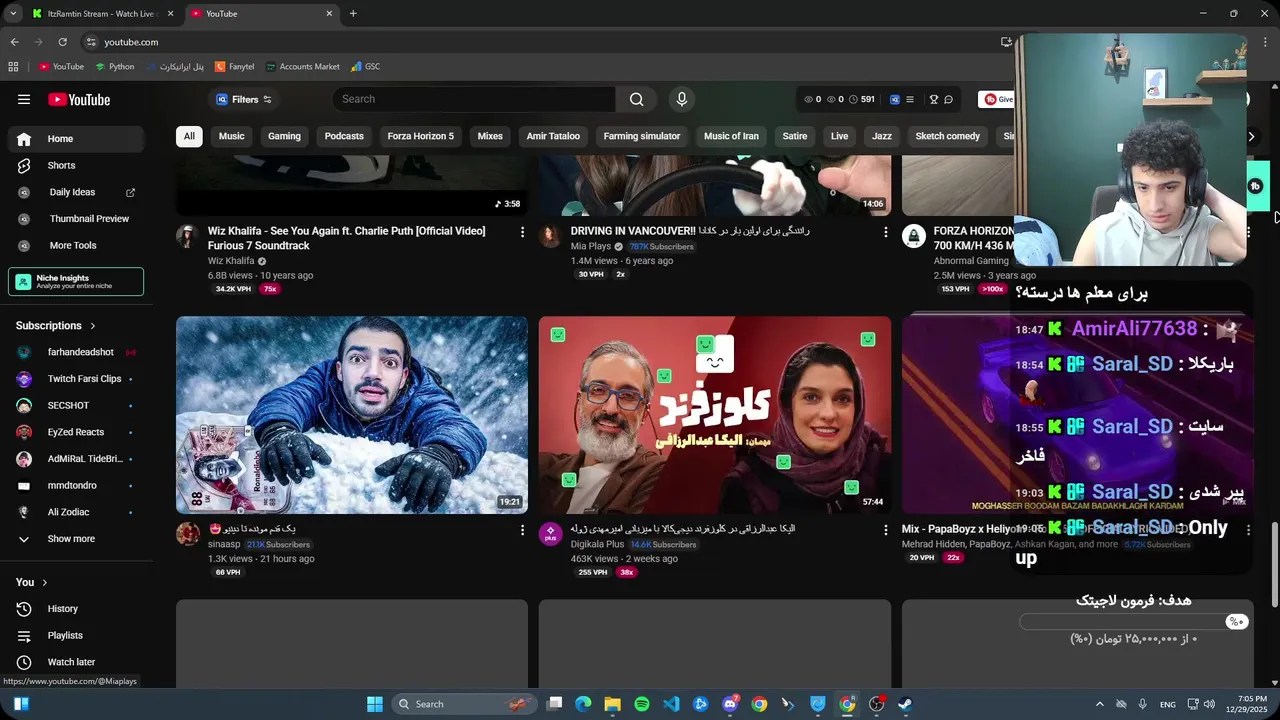Open the YouTube hamburger guide menu
The image size is (1280, 720).
24,99
